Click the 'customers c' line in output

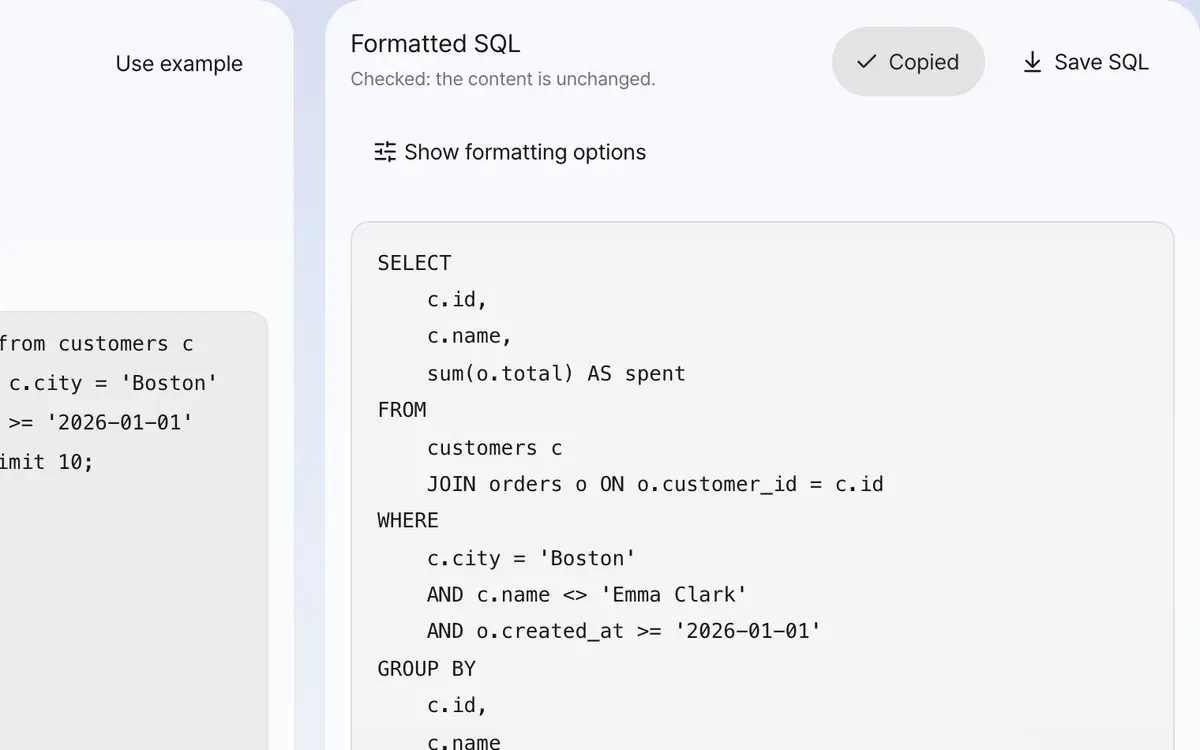tap(494, 447)
